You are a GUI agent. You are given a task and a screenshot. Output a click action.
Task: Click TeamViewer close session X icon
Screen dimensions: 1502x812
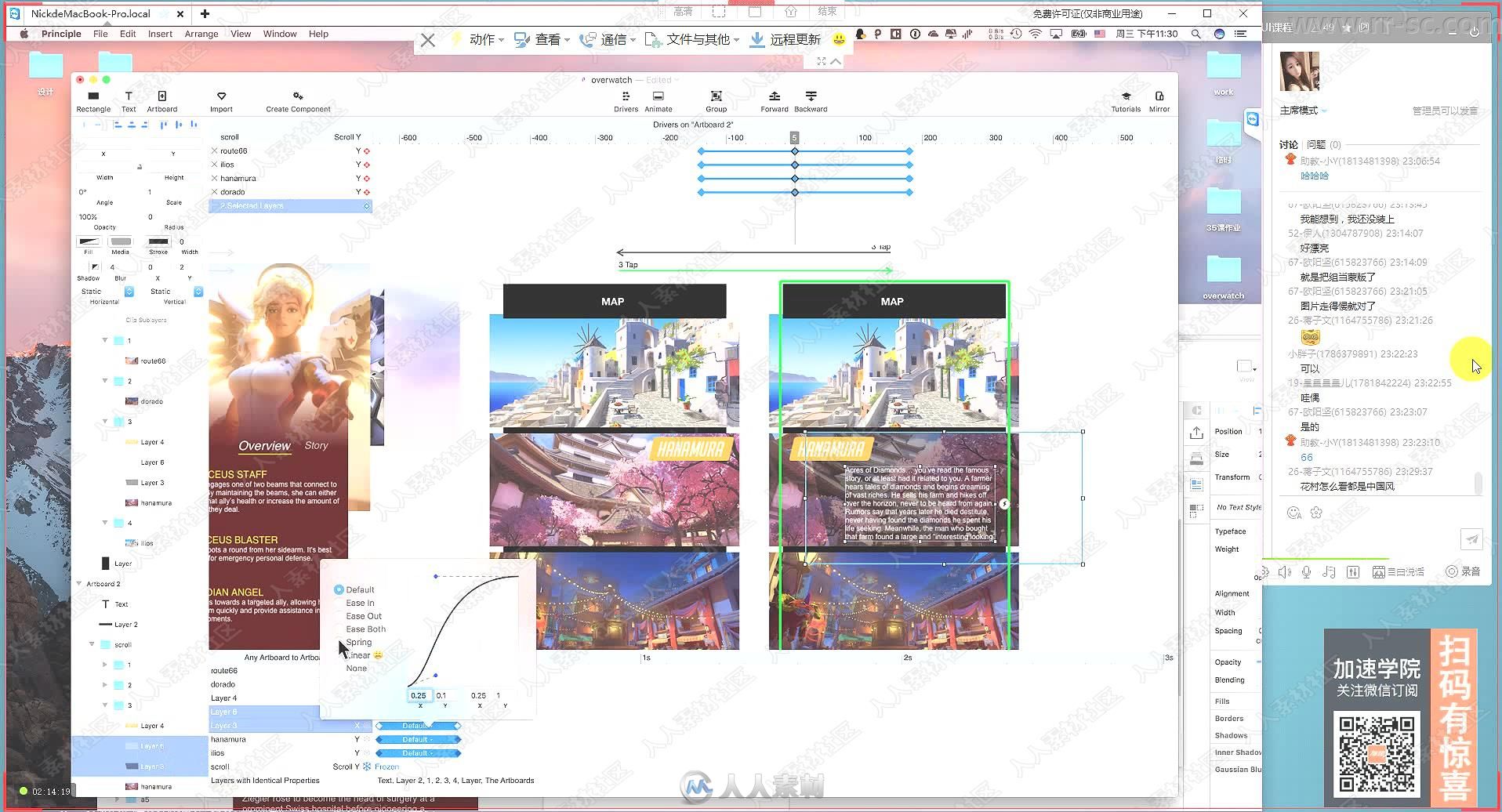[427, 40]
